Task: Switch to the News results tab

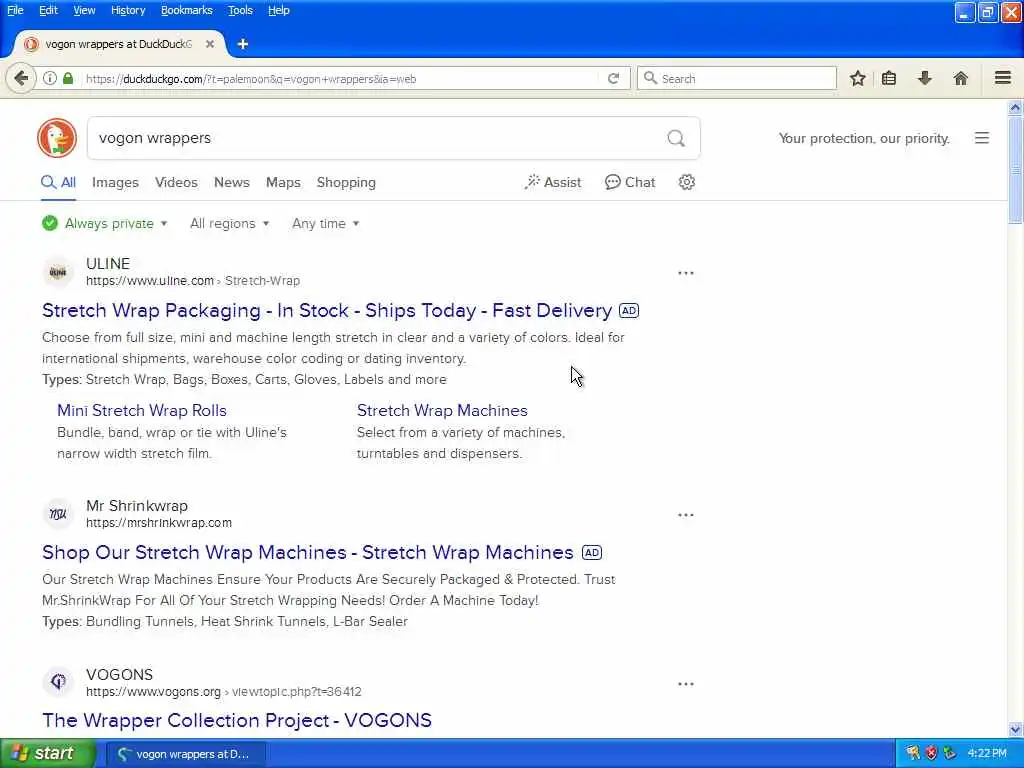Action: click(x=232, y=182)
